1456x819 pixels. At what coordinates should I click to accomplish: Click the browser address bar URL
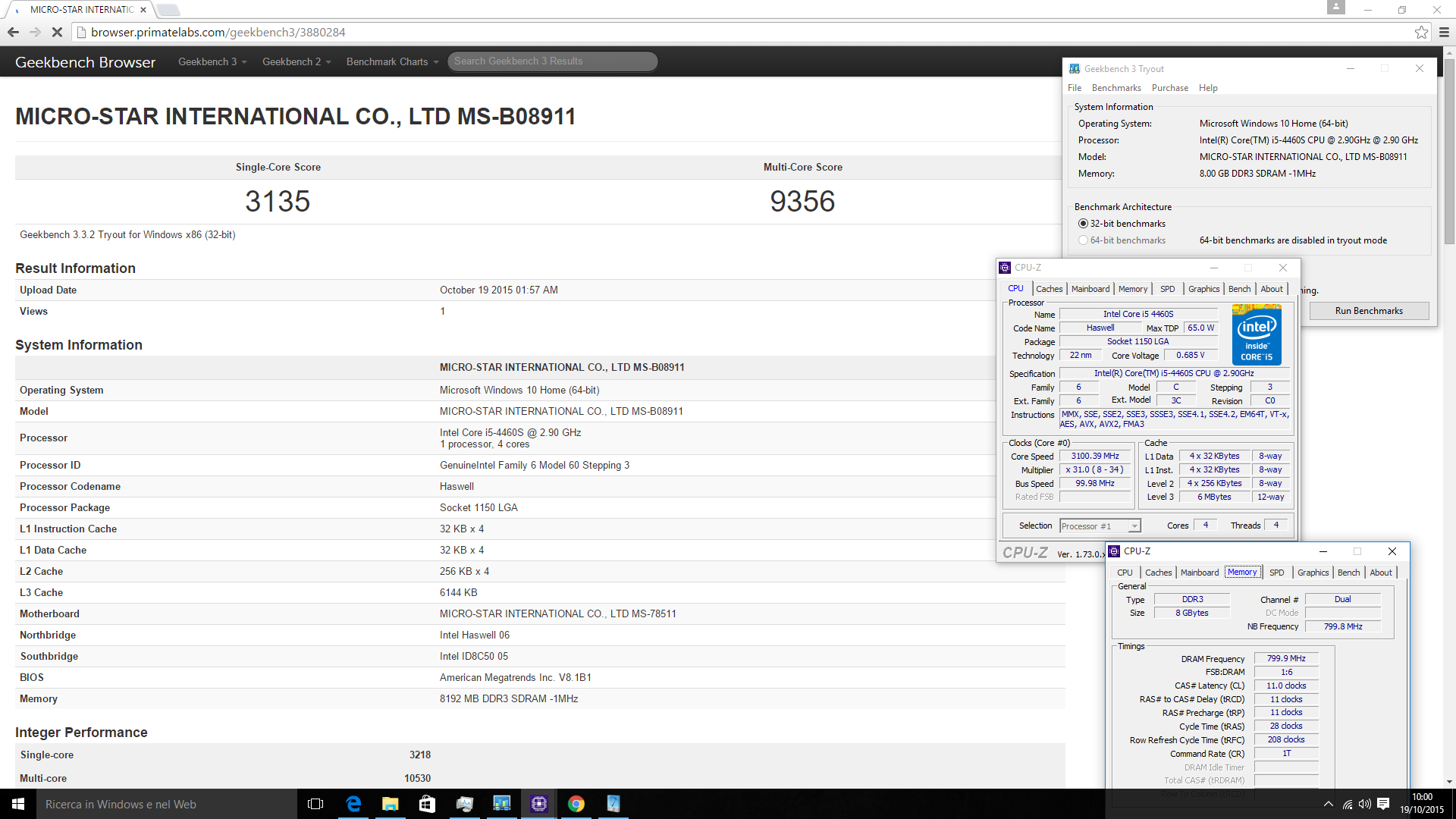tap(218, 32)
